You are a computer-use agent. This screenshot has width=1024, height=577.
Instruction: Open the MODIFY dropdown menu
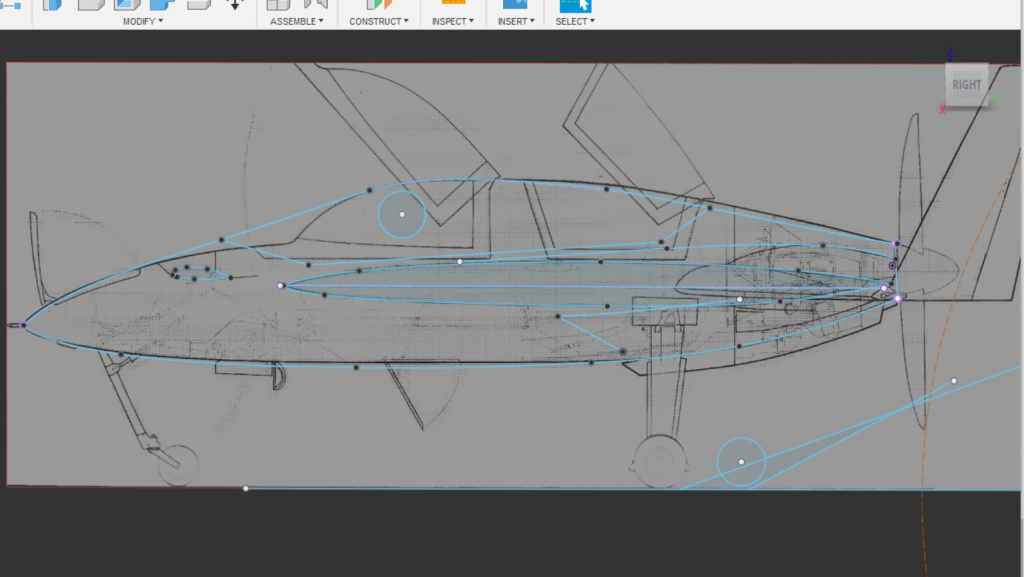[x=142, y=21]
